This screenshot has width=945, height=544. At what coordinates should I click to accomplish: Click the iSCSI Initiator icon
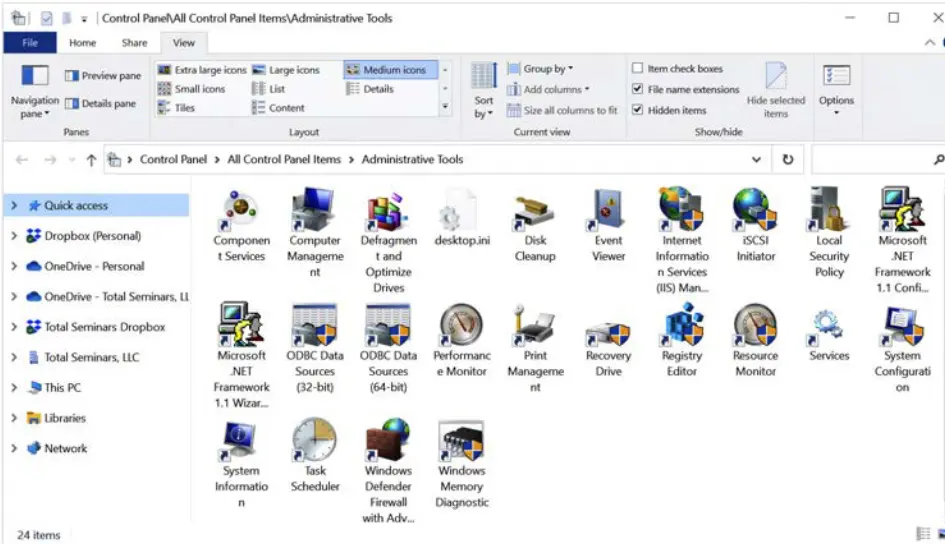(755, 211)
